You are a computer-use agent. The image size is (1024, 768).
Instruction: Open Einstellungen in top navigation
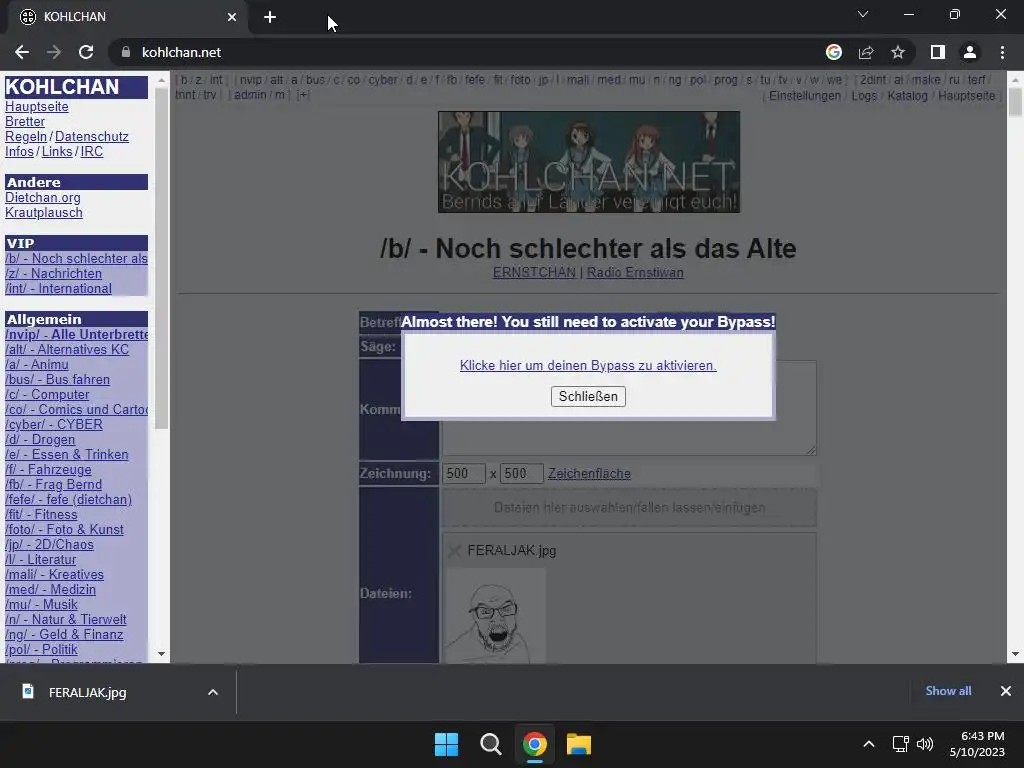(805, 96)
